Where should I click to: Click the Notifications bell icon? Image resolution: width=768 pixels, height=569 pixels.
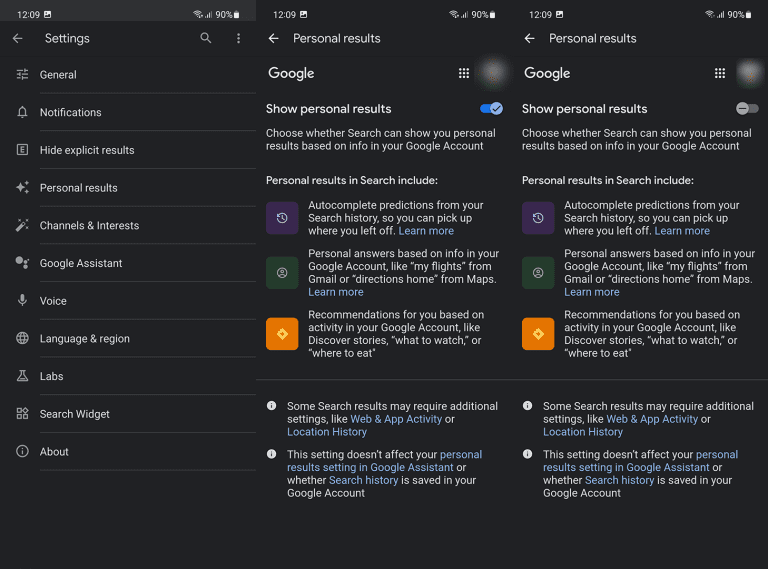point(22,112)
